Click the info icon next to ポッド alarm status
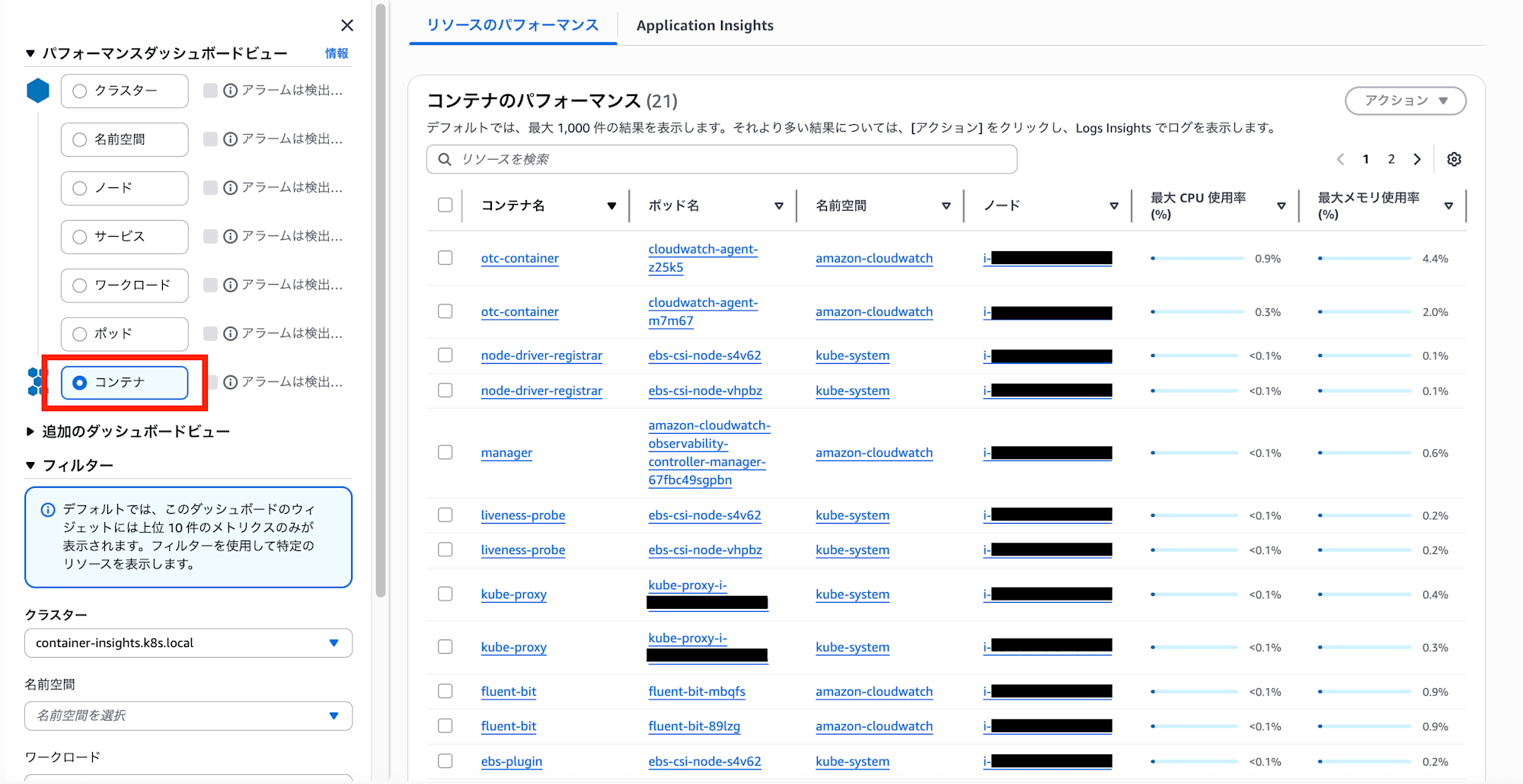Image resolution: width=1523 pixels, height=784 pixels. click(231, 334)
